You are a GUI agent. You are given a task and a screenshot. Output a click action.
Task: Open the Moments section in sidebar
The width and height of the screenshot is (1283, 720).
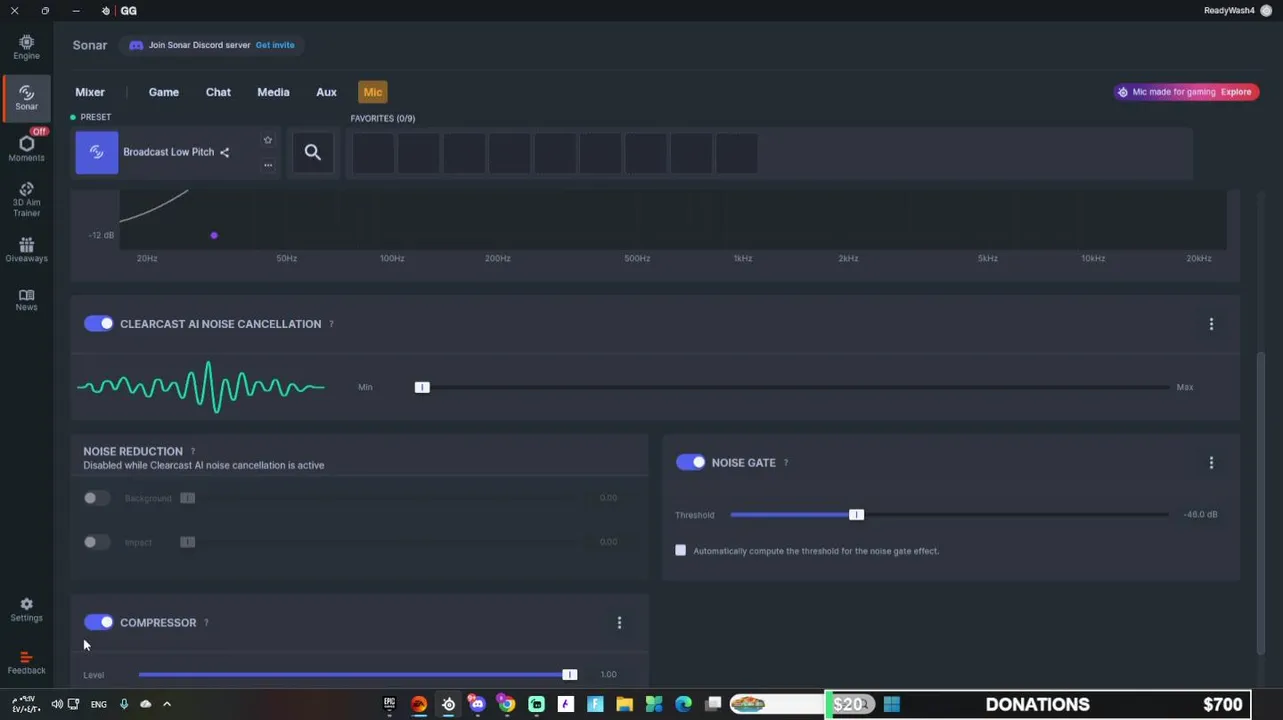coord(26,148)
